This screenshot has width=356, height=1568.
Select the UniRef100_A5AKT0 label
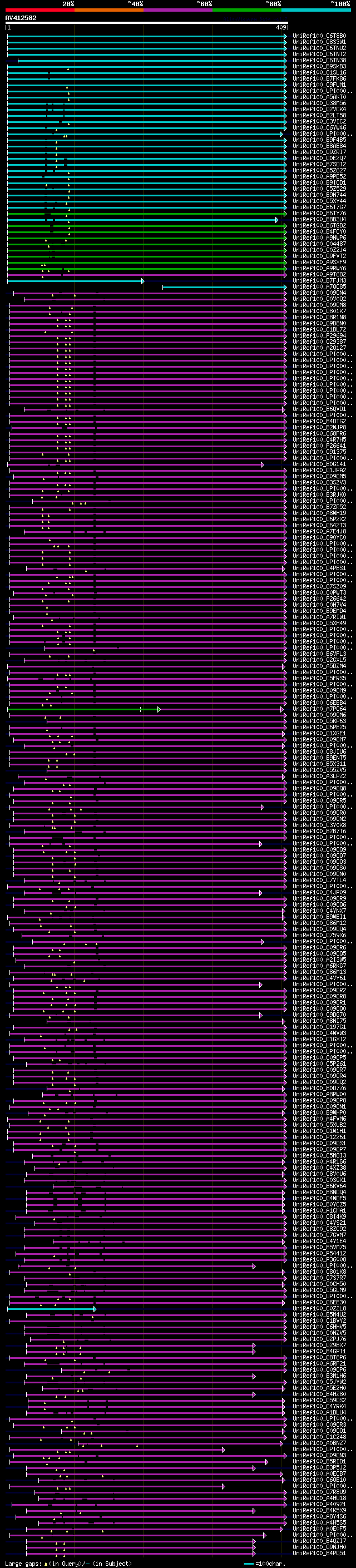(x=319, y=97)
